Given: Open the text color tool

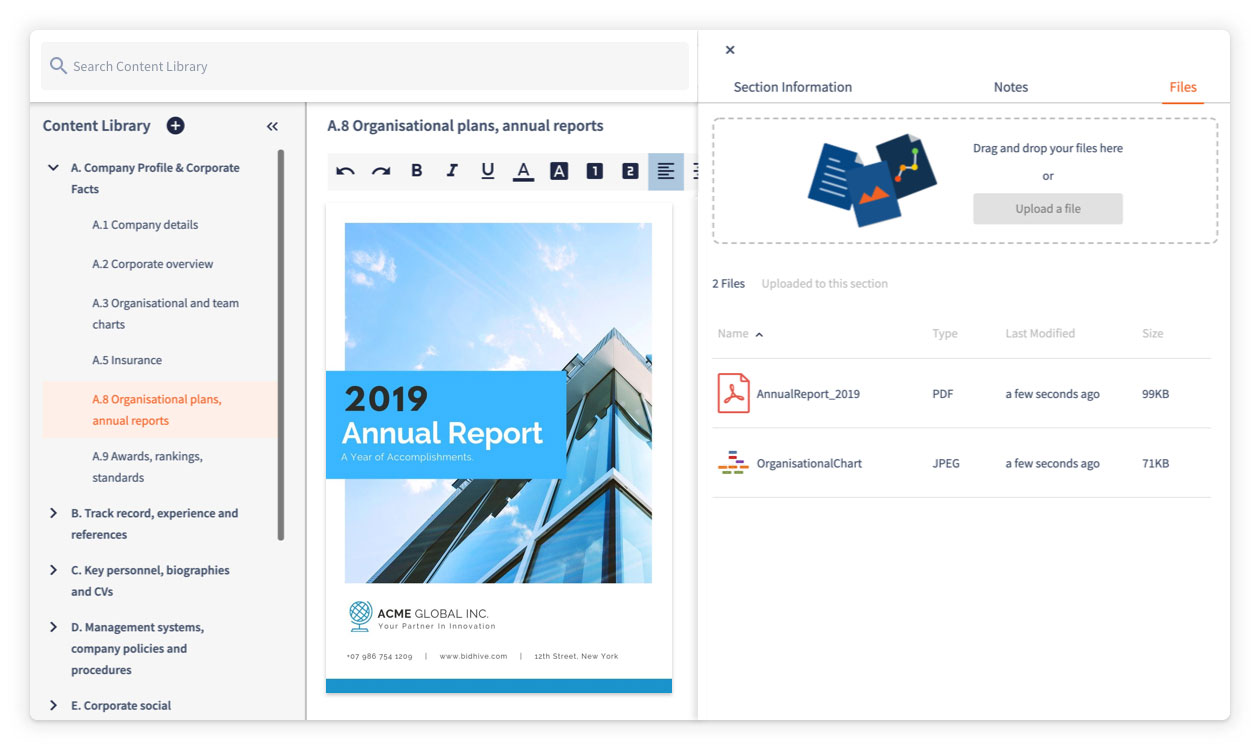Looking at the screenshot, I should point(523,171).
